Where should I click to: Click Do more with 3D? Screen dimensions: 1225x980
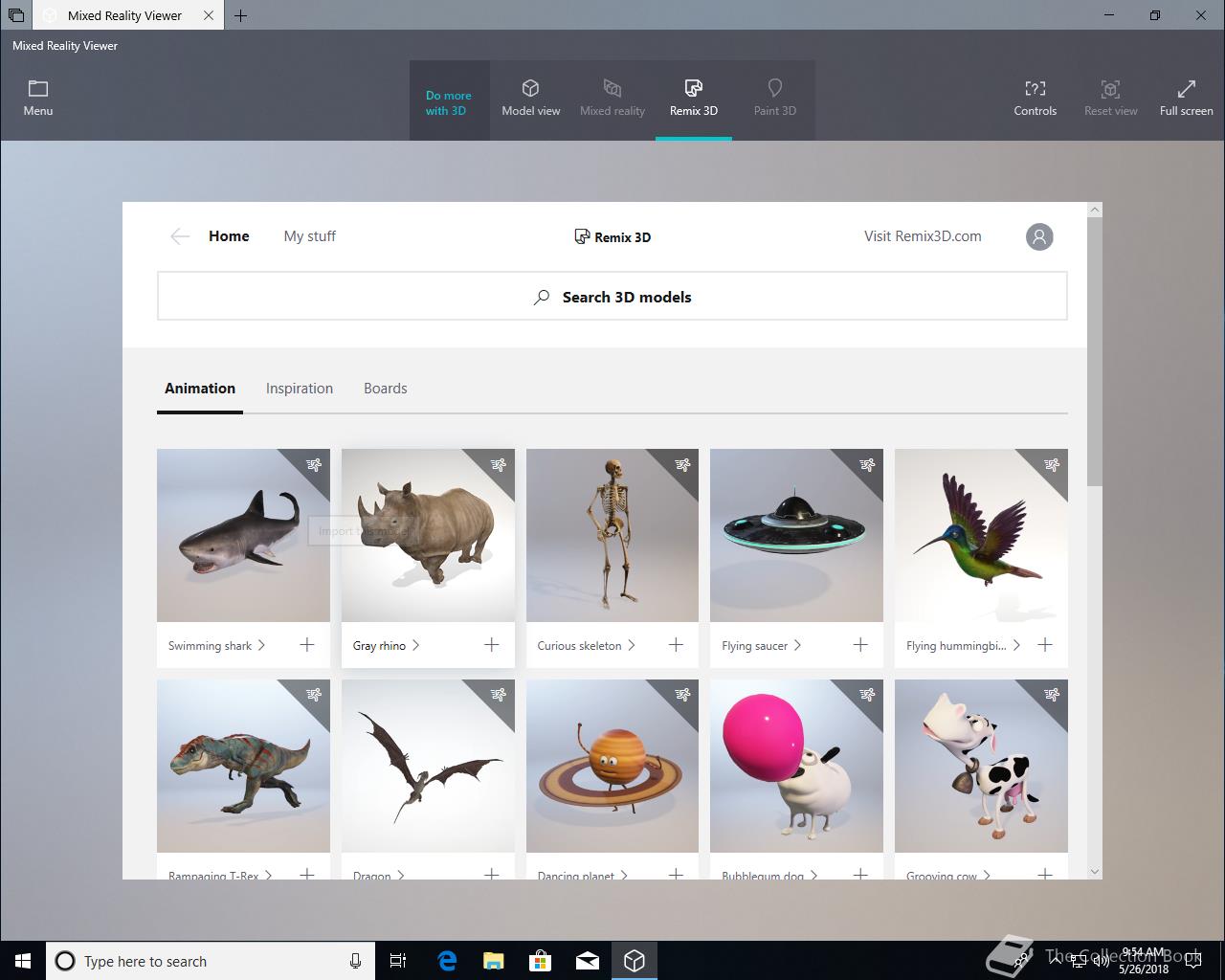[449, 103]
